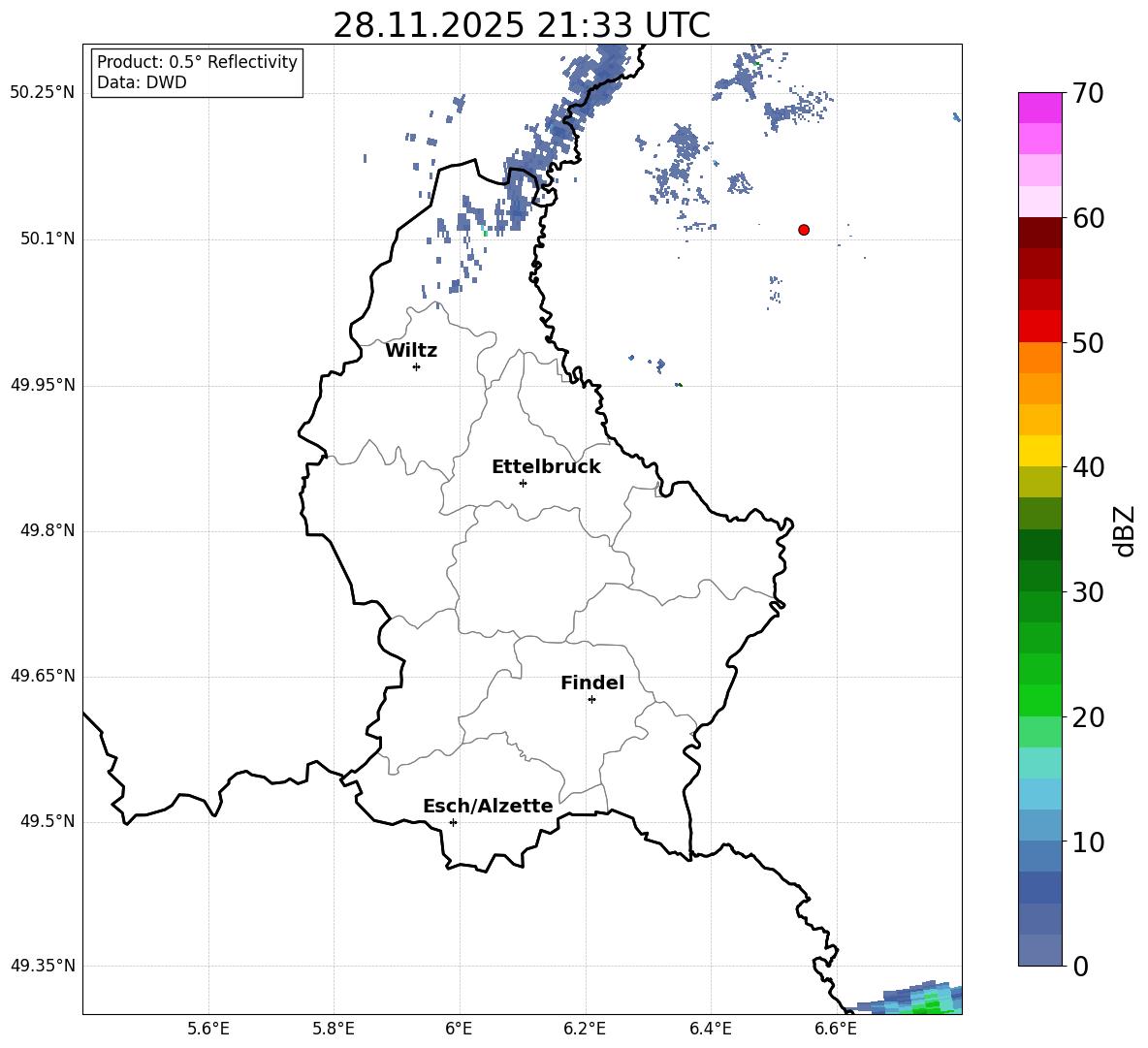Click the 49.35°N latitude label
The height and width of the screenshot is (1048, 1148).
[x=43, y=966]
